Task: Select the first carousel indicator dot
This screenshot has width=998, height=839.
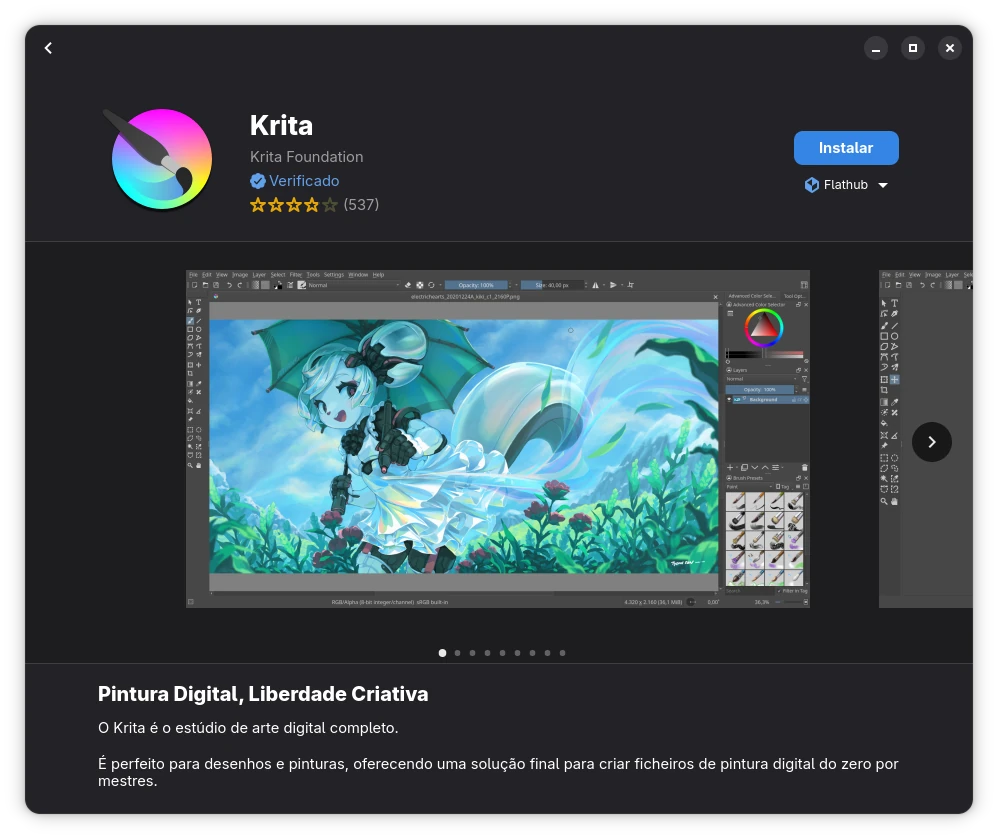Action: click(x=442, y=652)
